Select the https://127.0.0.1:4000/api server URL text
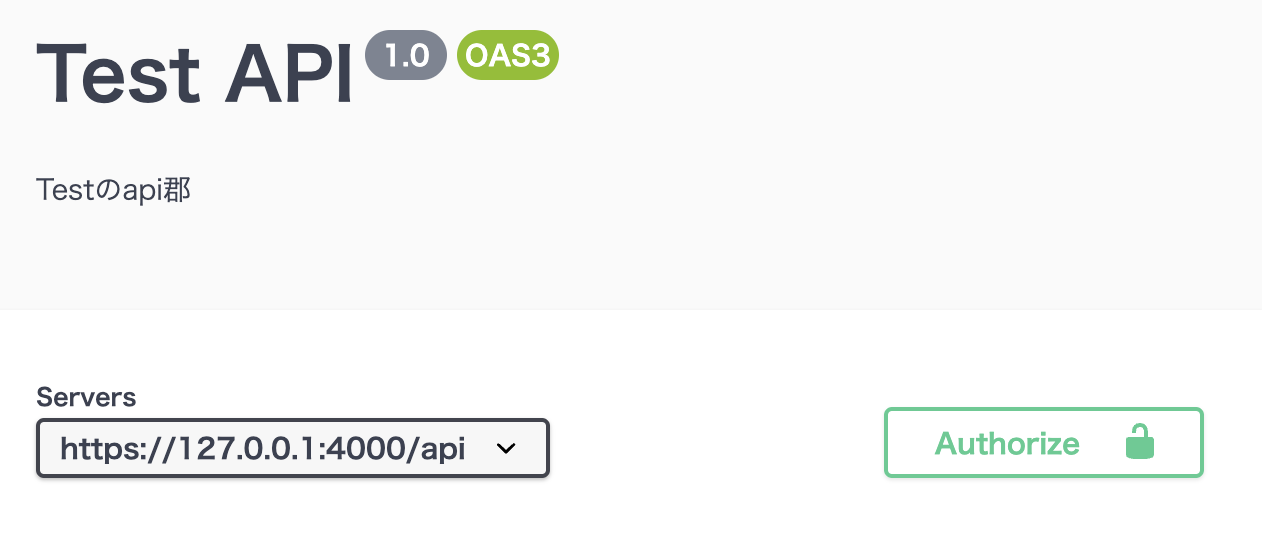 coord(263,448)
